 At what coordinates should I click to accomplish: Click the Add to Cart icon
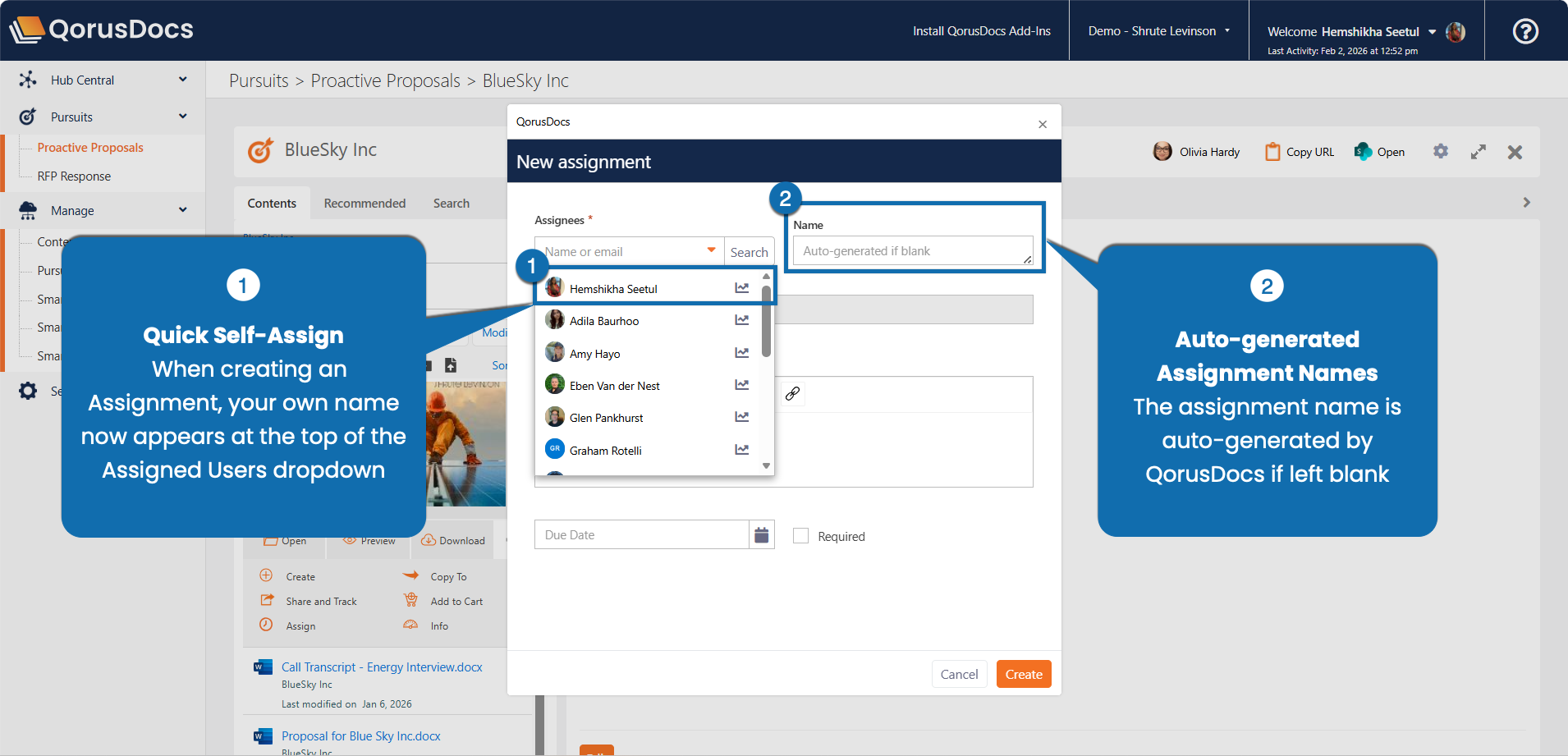tap(410, 601)
